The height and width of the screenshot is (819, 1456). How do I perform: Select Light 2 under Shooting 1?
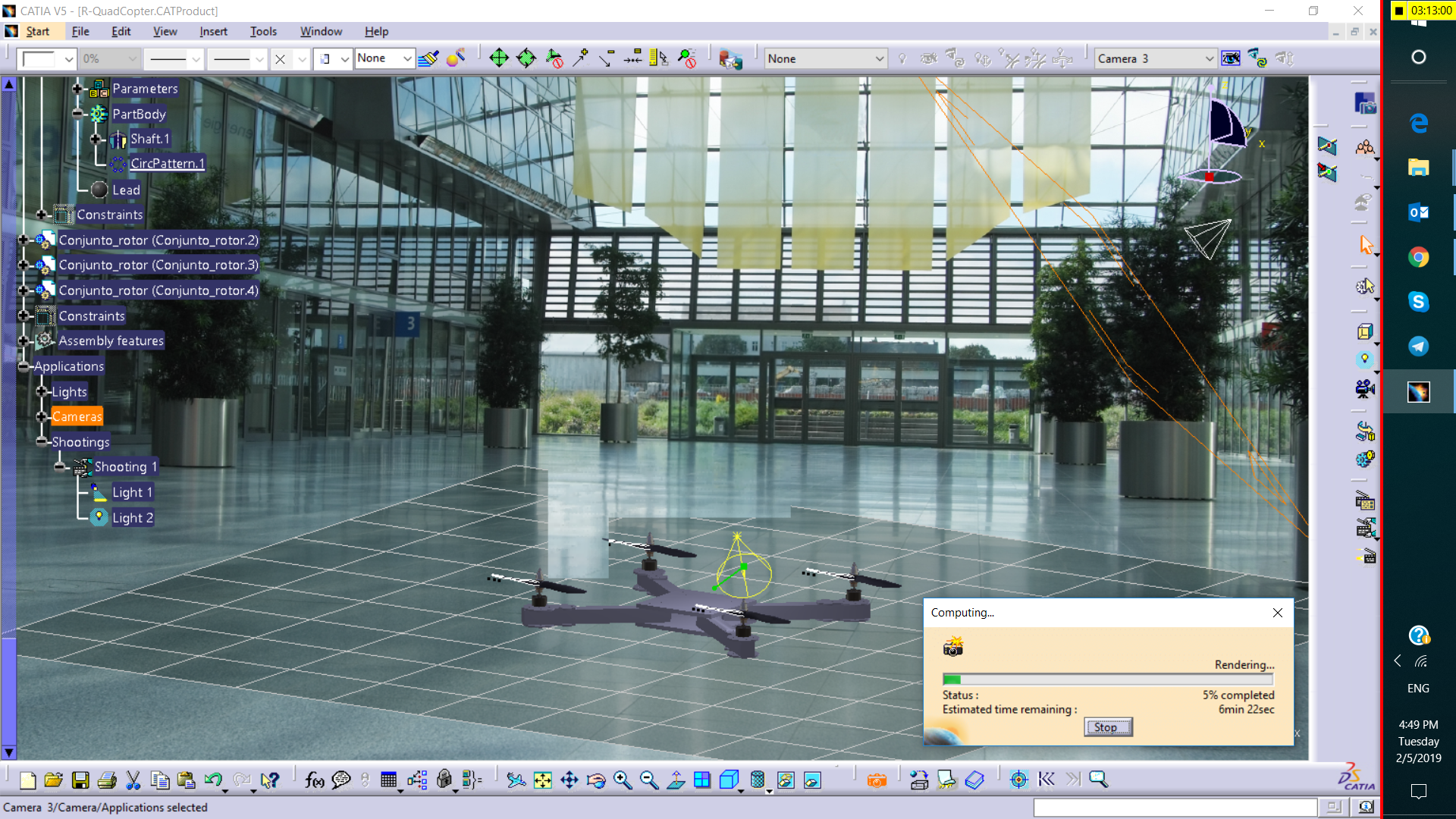(132, 518)
